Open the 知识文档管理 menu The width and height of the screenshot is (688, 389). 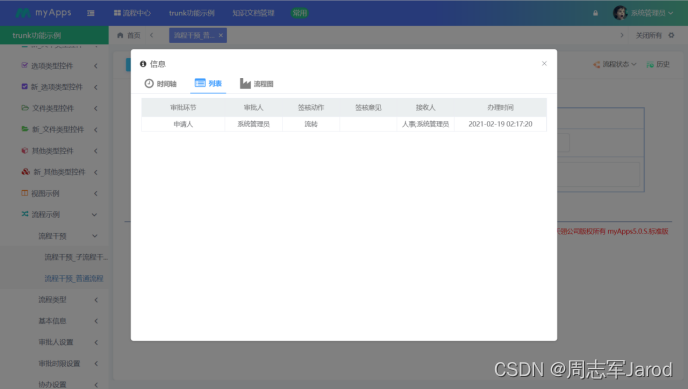click(x=253, y=13)
